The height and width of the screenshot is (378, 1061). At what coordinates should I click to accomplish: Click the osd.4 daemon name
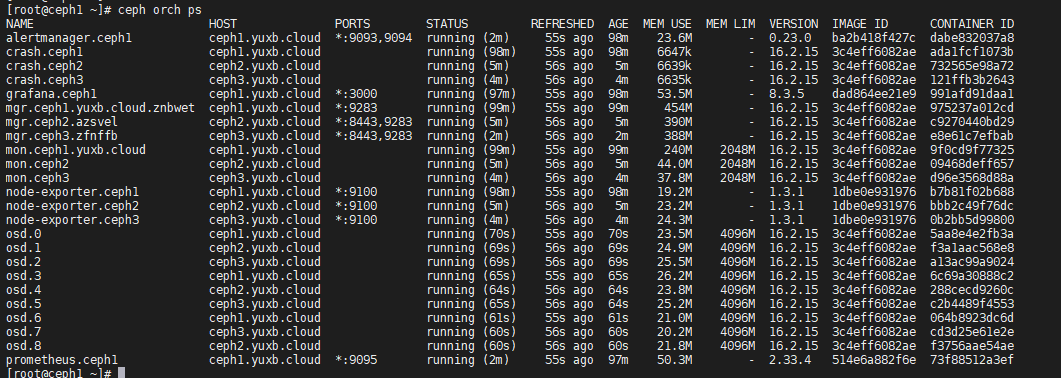23,289
